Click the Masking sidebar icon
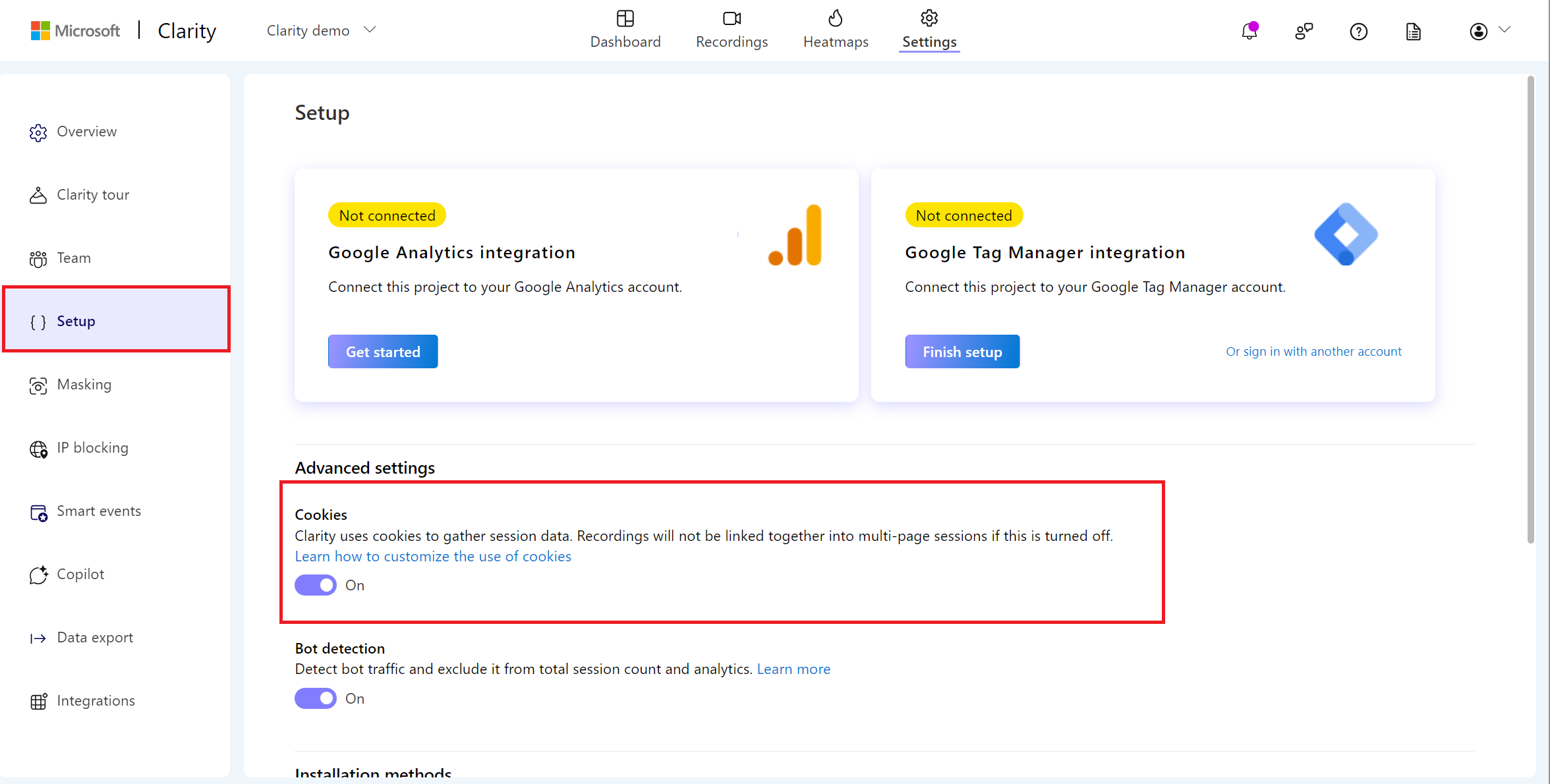The image size is (1550, 784). point(37,384)
